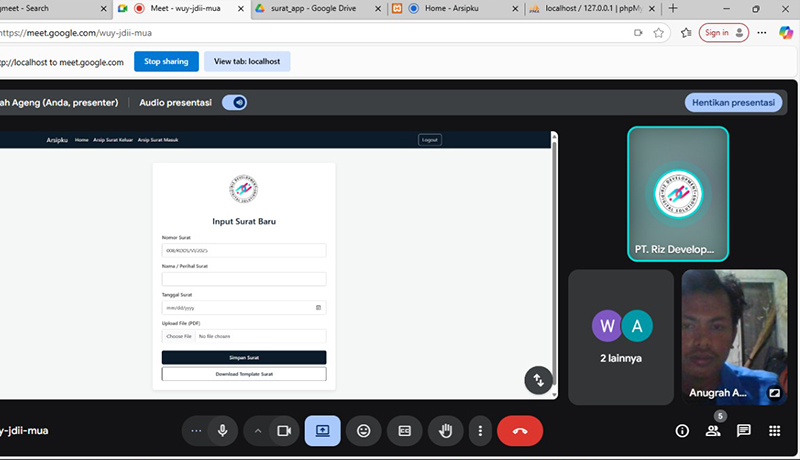800x460 pixels.
Task: Hang up with the red leave call button
Action: pos(519,431)
